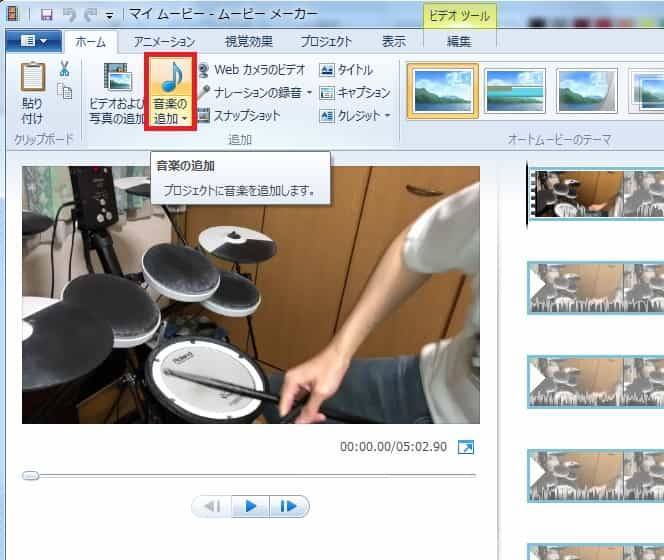Open the blue file menu button
The height and width of the screenshot is (560, 664).
pos(34,41)
